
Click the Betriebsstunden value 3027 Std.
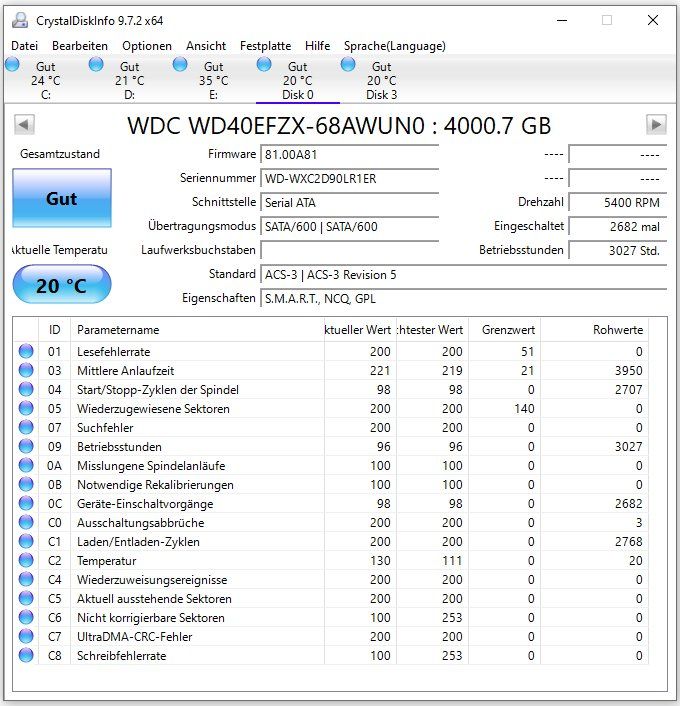(617, 250)
